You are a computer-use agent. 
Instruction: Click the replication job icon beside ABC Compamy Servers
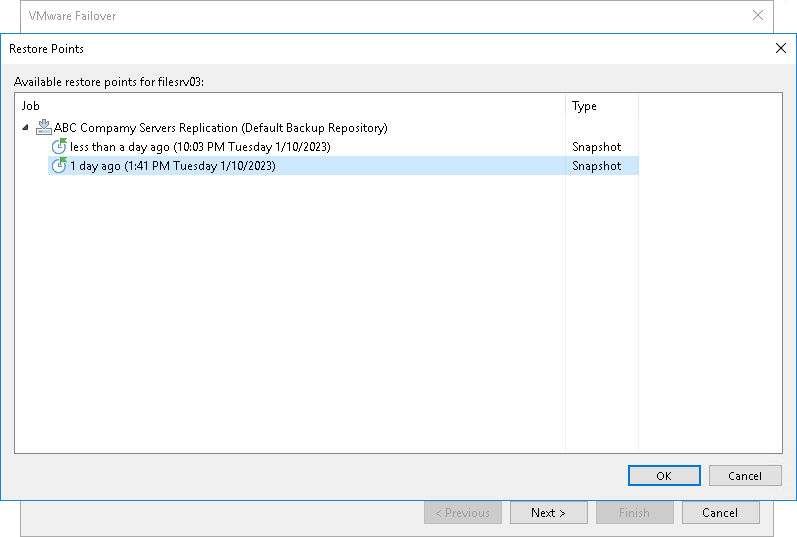click(x=44, y=127)
